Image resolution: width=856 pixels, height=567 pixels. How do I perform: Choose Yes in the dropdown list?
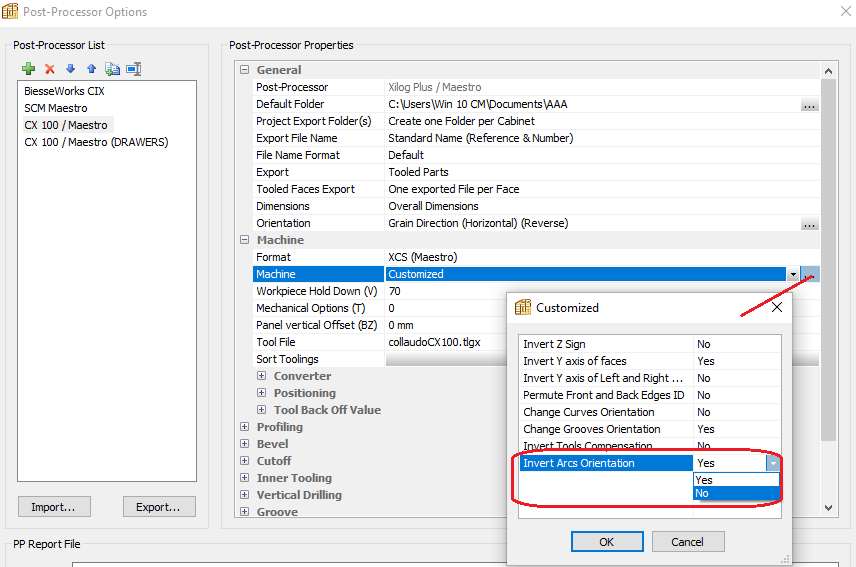click(735, 480)
